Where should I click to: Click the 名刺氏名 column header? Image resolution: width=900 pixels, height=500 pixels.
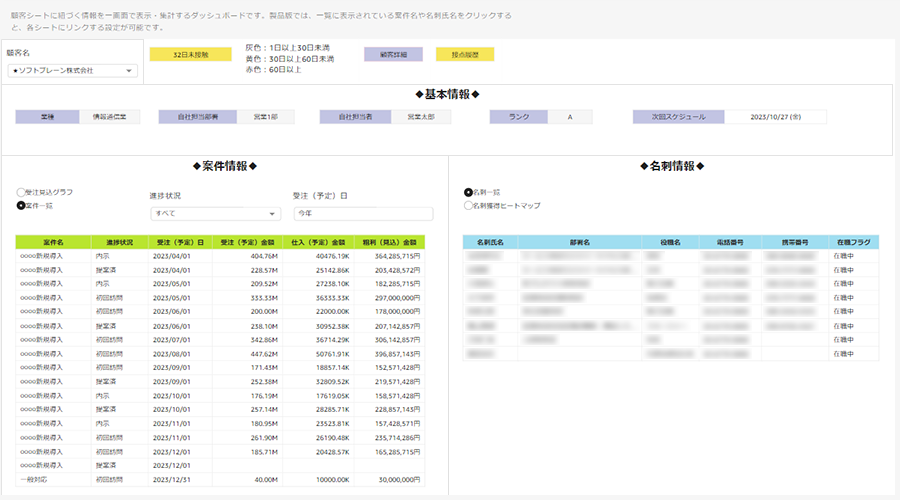pyautogui.click(x=490, y=242)
